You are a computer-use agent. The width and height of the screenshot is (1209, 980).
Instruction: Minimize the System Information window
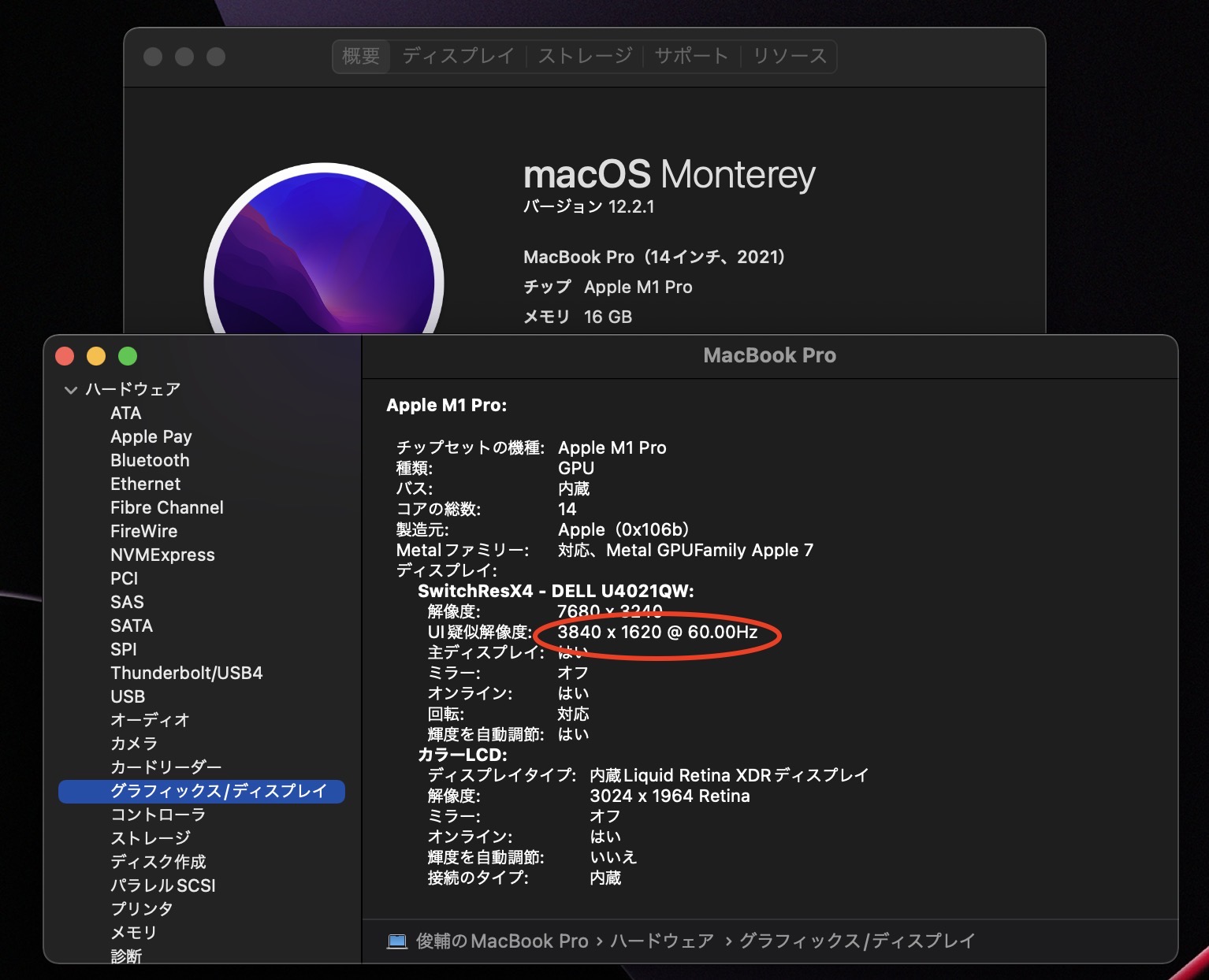coord(96,356)
